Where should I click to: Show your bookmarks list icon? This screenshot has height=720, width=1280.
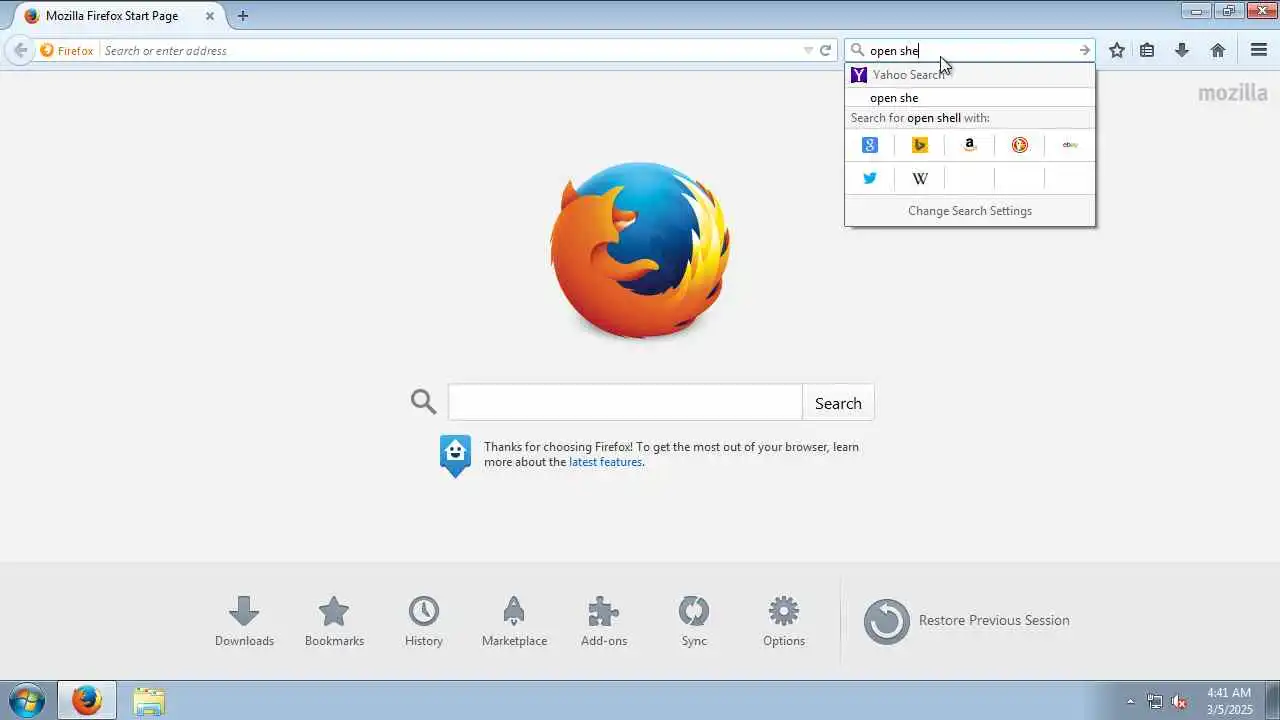coord(1147,50)
